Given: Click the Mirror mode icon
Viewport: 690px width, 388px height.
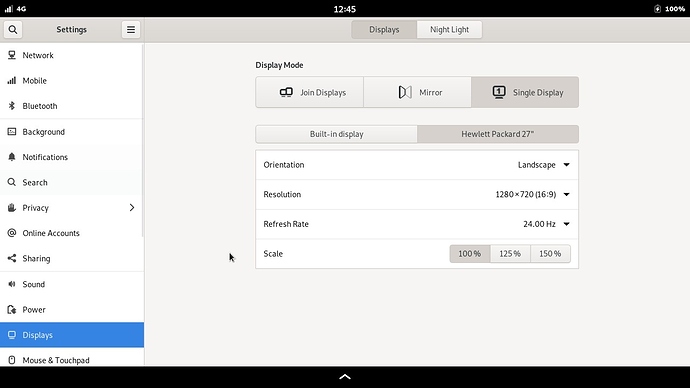Looking at the screenshot, I should 405,92.
